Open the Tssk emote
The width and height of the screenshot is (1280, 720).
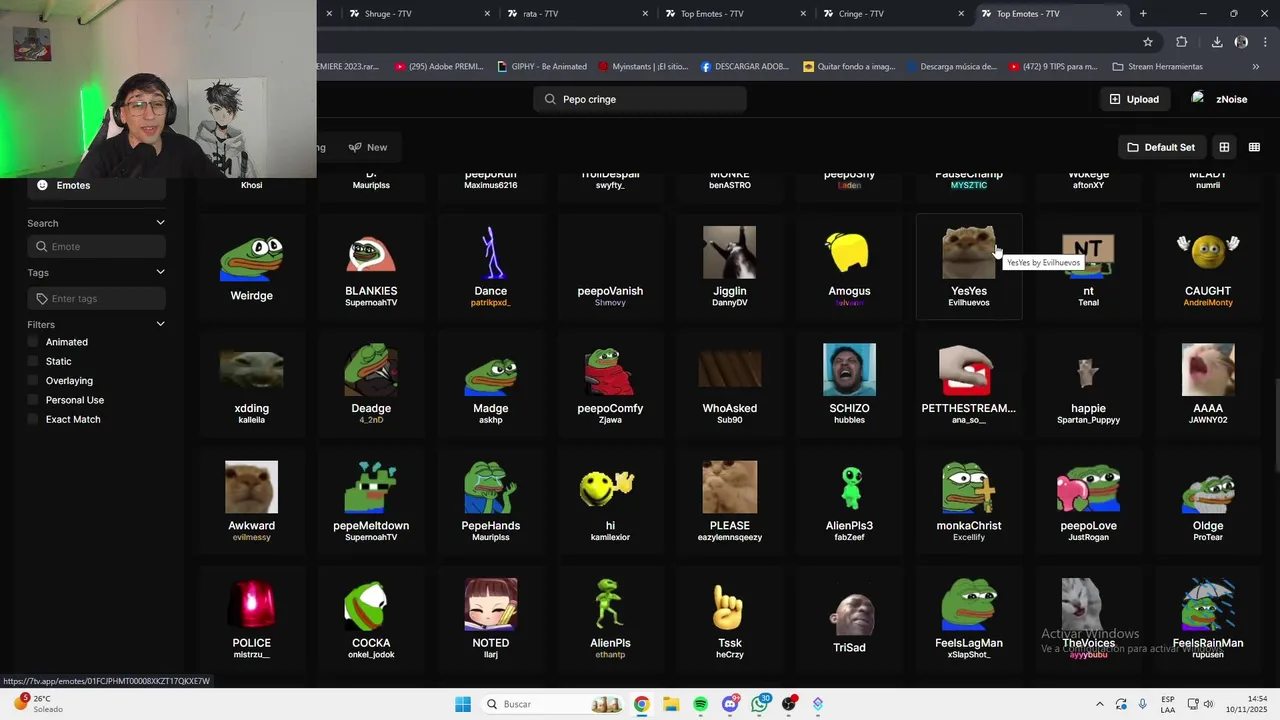[730, 618]
